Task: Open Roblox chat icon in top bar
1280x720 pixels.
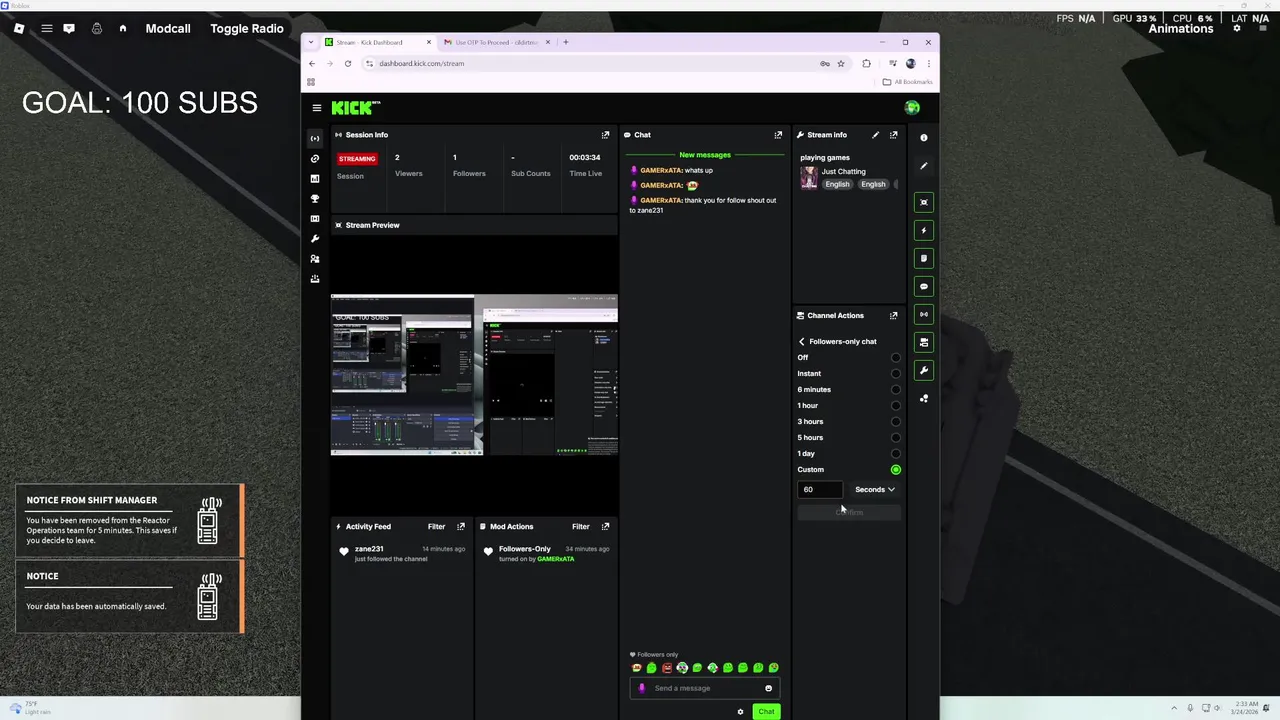Action: pos(69,28)
